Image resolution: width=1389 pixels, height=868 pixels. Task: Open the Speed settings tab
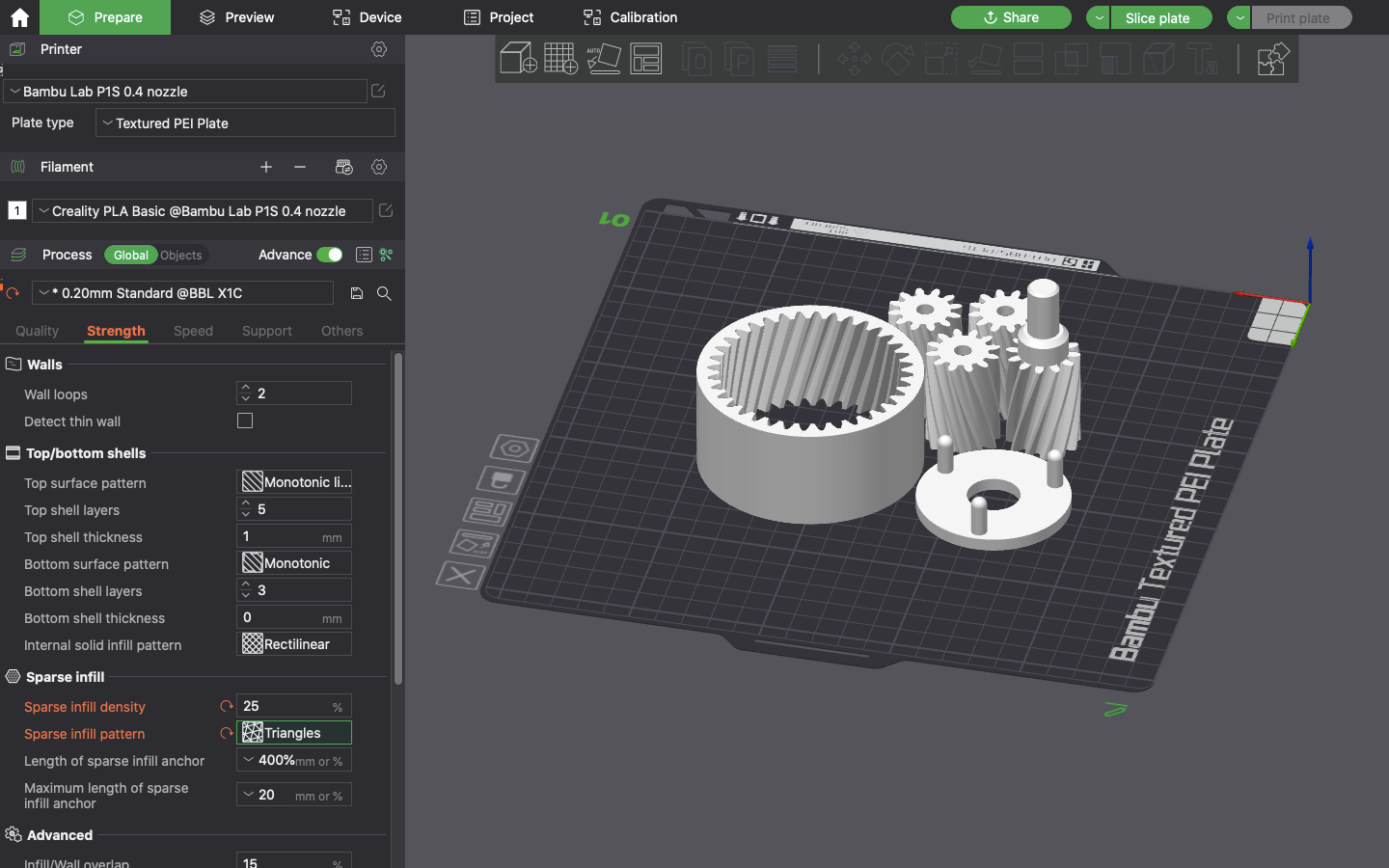(193, 331)
